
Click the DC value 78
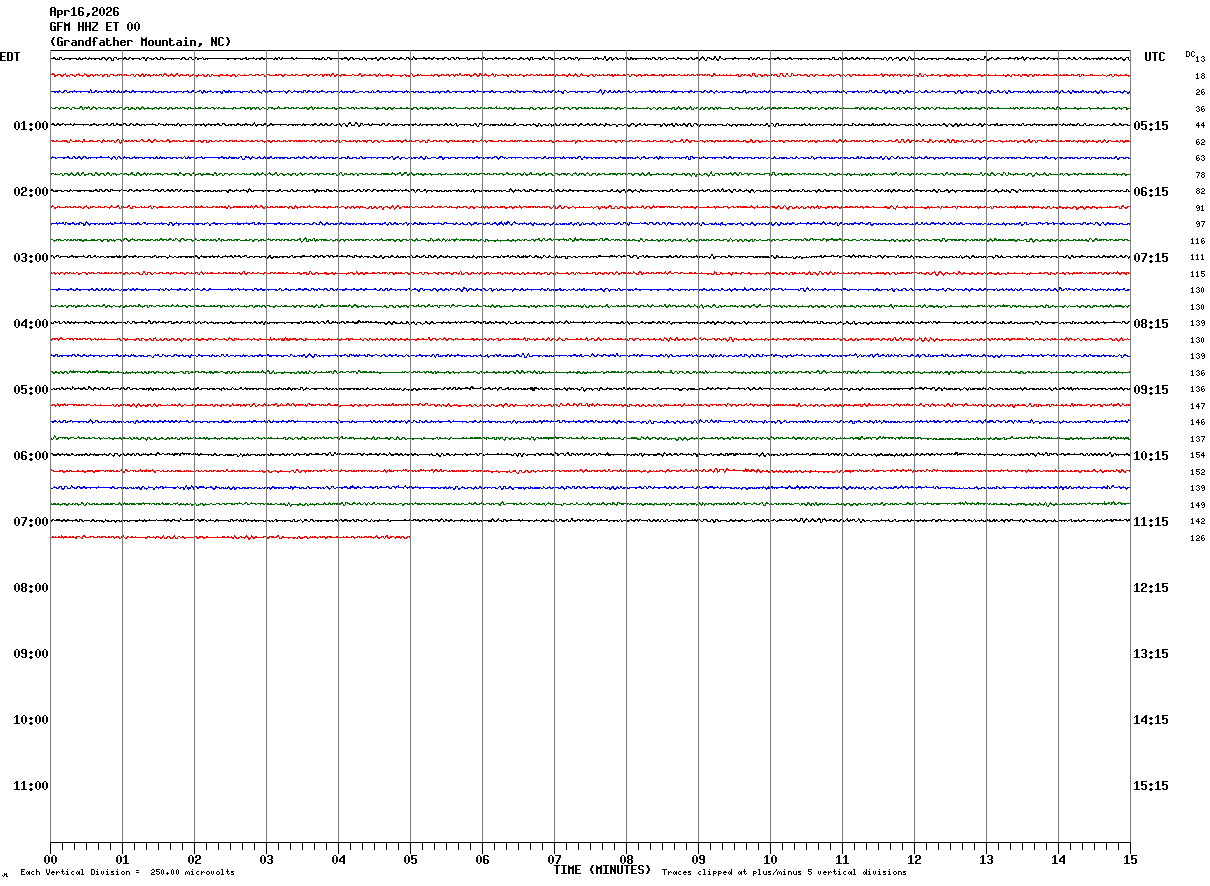point(1200,175)
